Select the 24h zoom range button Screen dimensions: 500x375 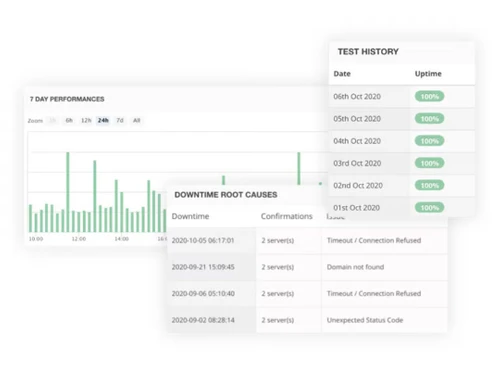click(103, 120)
